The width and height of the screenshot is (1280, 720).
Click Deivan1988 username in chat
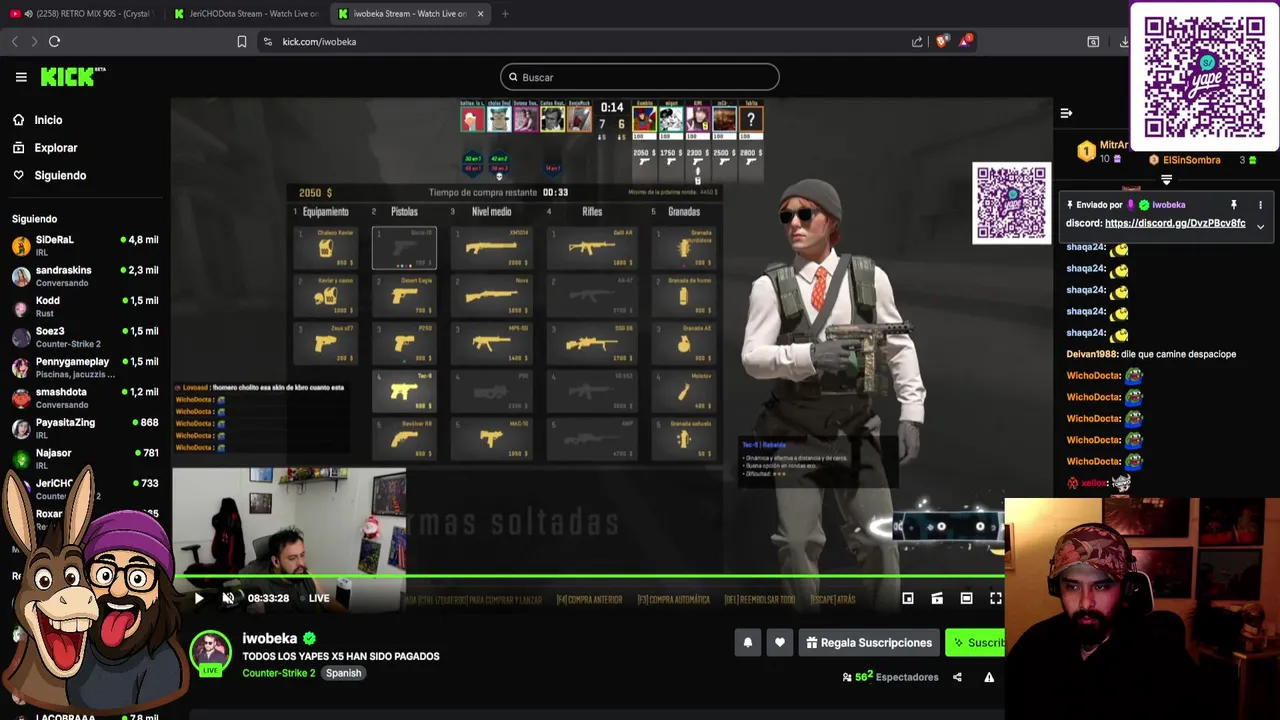1092,354
